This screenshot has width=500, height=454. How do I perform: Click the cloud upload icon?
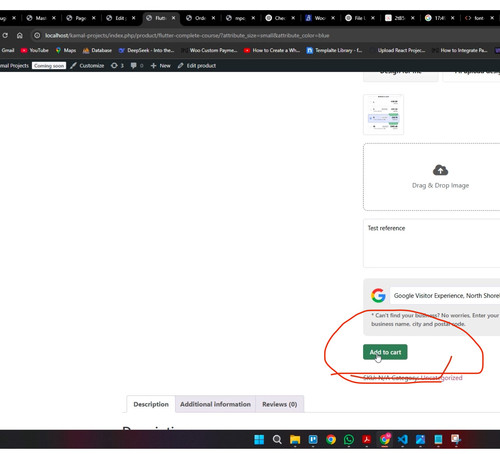coord(440,170)
